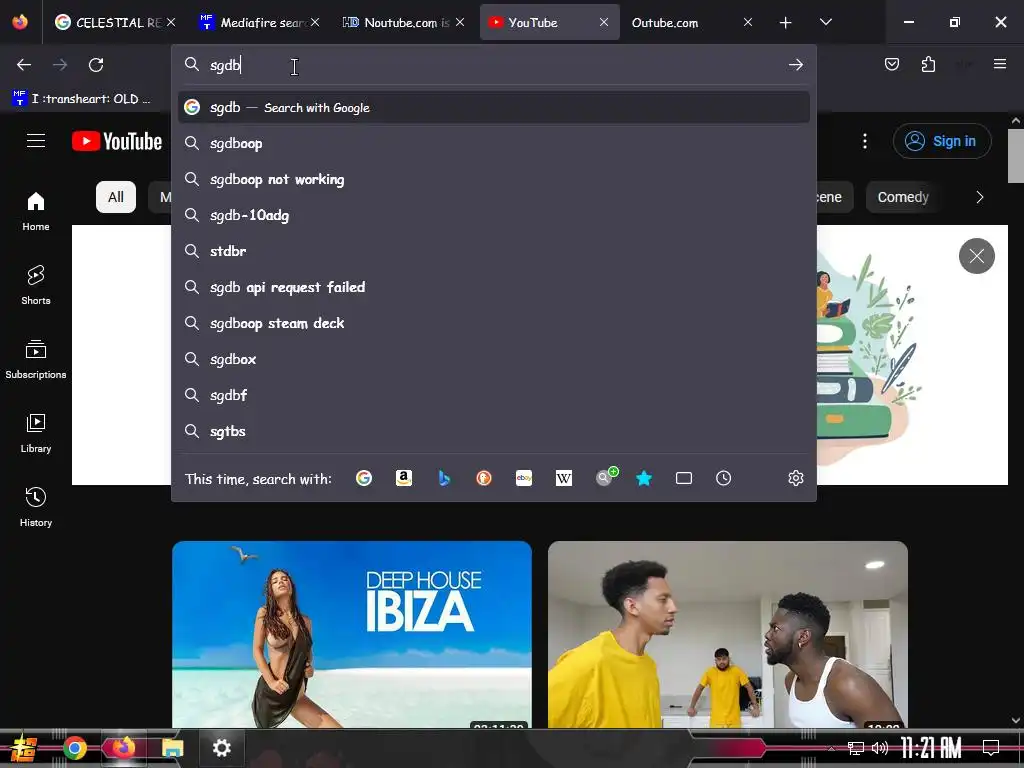Choose the sgdboop not working suggestion
1024x768 pixels.
(x=494, y=180)
